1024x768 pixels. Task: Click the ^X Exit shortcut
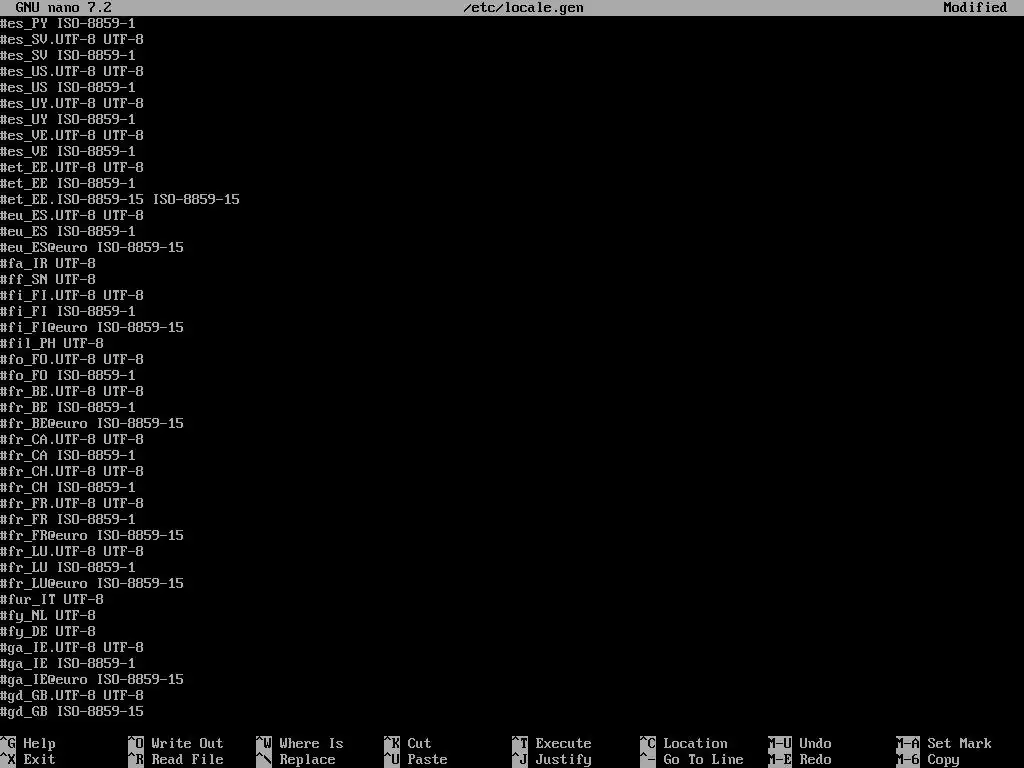coord(28,760)
